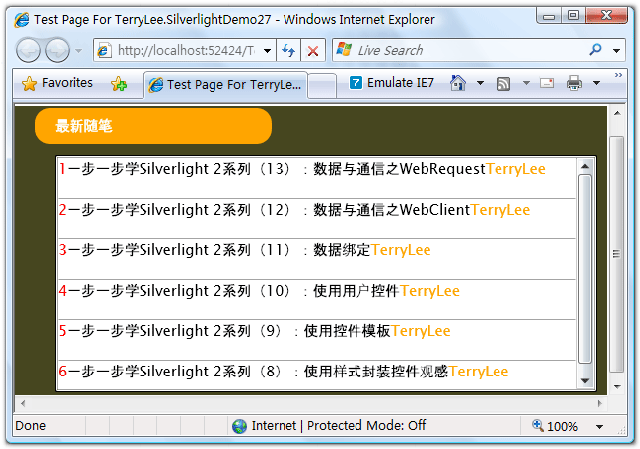
Task: Click the Add to Favorites Bar icon
Action: coord(119,84)
